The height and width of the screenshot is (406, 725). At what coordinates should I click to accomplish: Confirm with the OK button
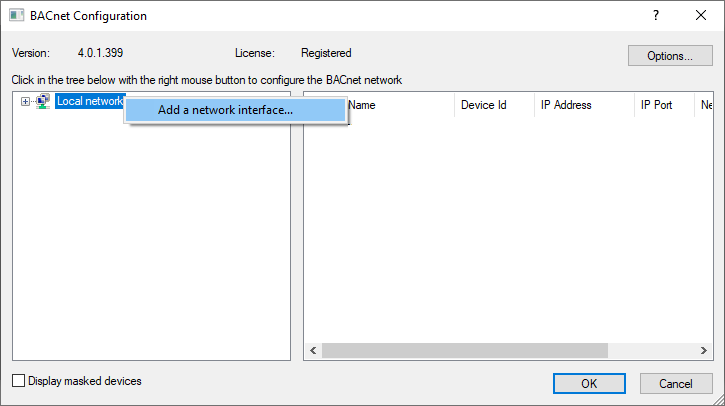click(x=589, y=383)
